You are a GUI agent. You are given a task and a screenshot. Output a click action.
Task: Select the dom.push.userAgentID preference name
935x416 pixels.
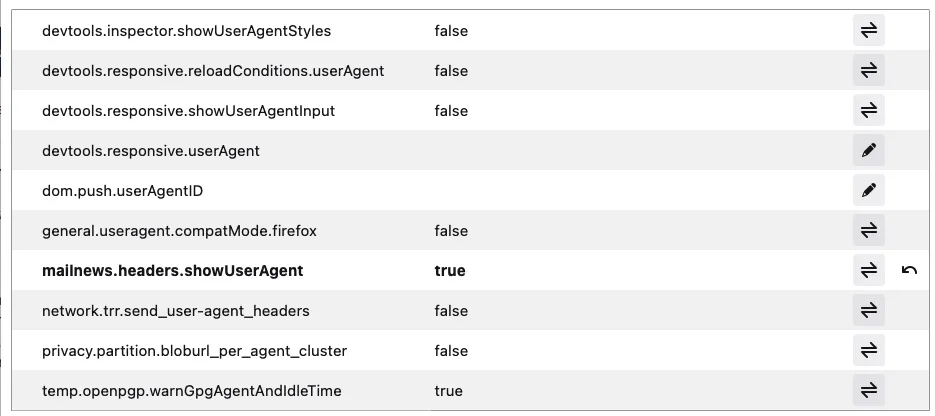122,191
